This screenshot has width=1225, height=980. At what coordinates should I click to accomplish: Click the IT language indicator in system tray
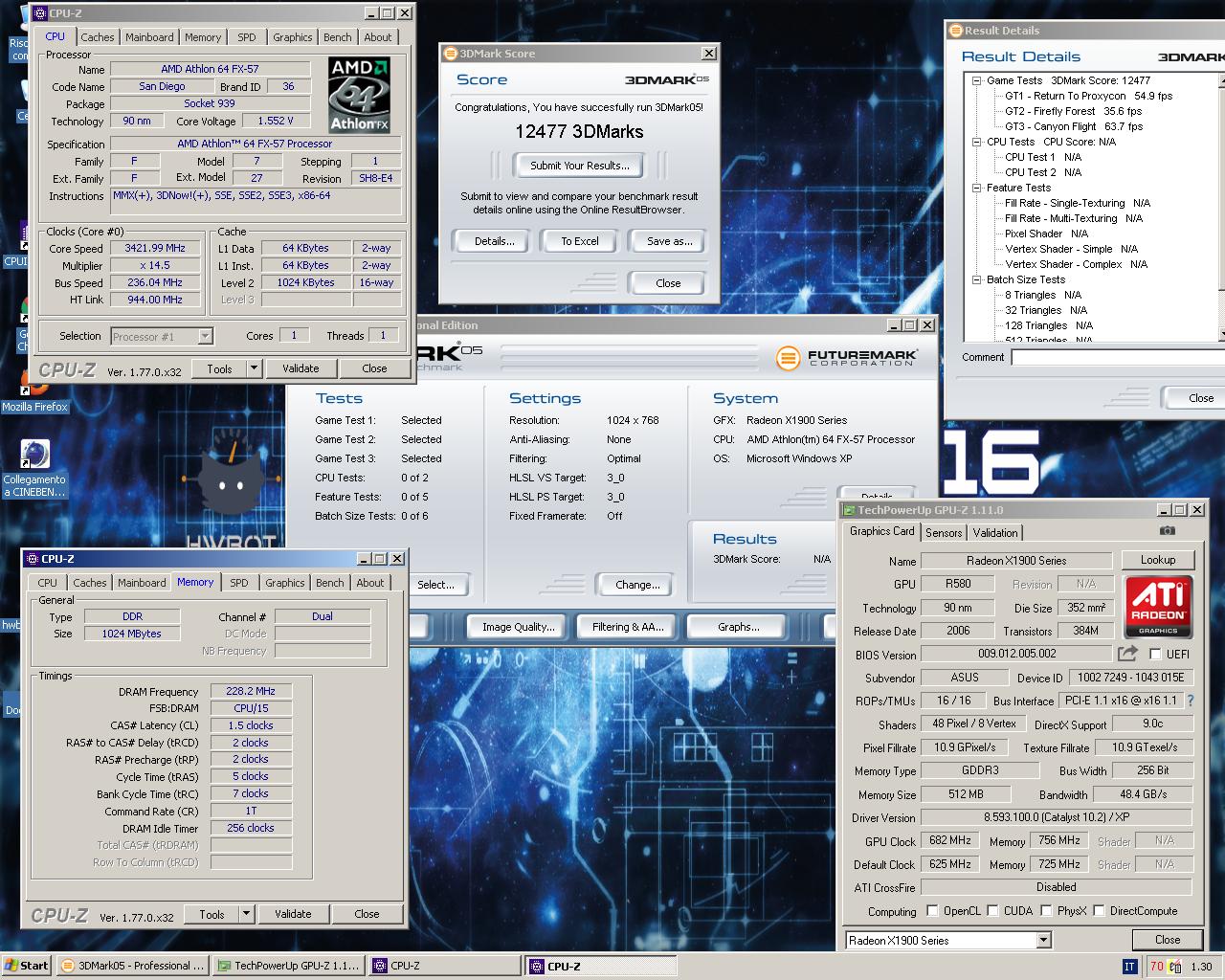(x=1129, y=967)
